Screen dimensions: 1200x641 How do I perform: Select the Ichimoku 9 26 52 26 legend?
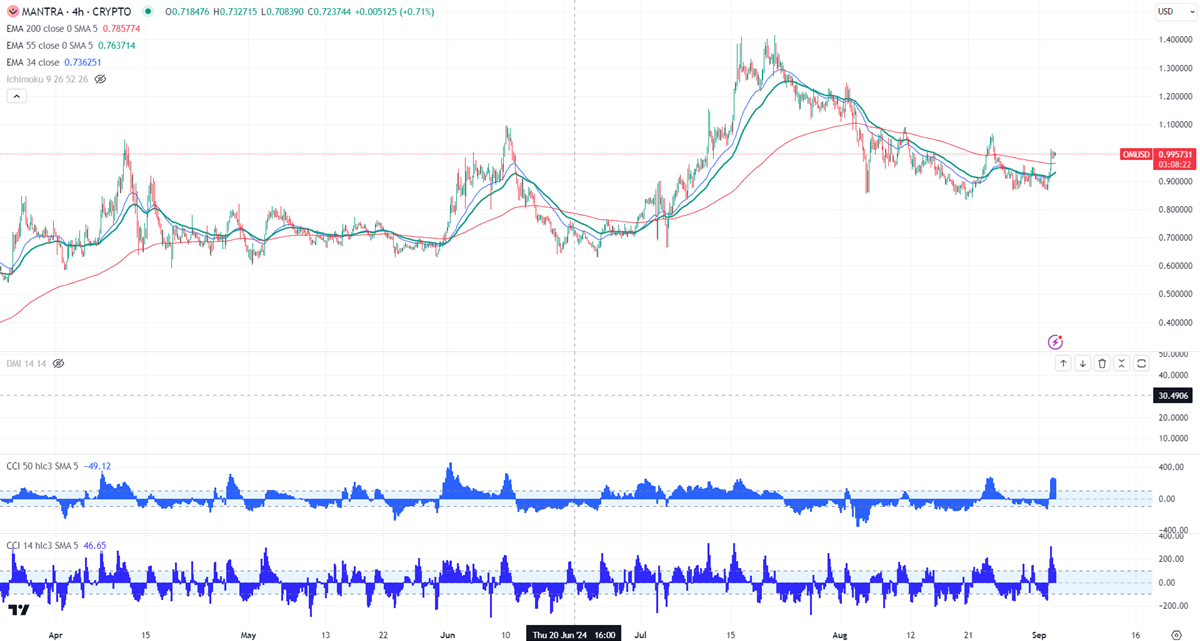(x=47, y=78)
